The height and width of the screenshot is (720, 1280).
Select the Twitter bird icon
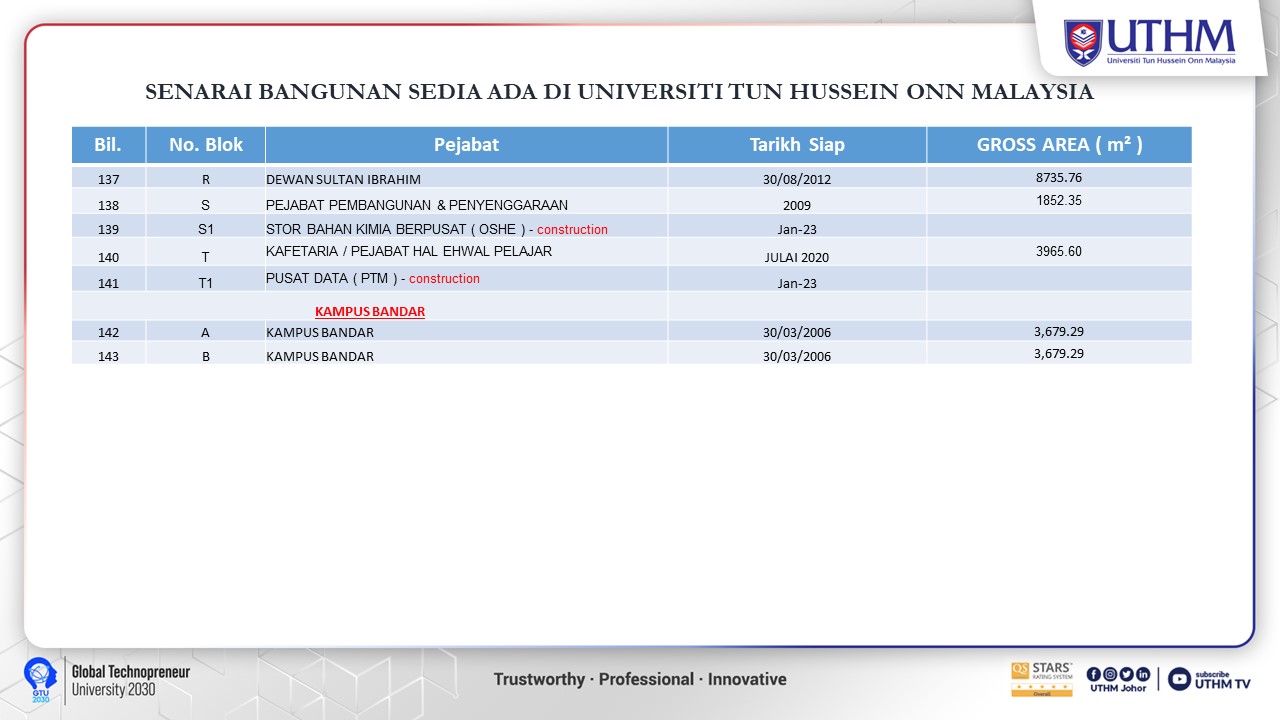(1126, 674)
